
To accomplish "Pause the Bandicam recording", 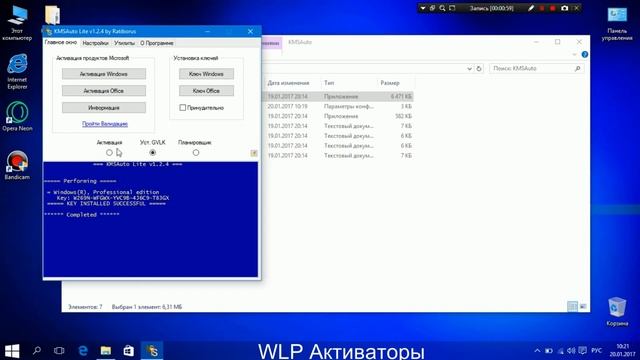I will (x=542, y=8).
